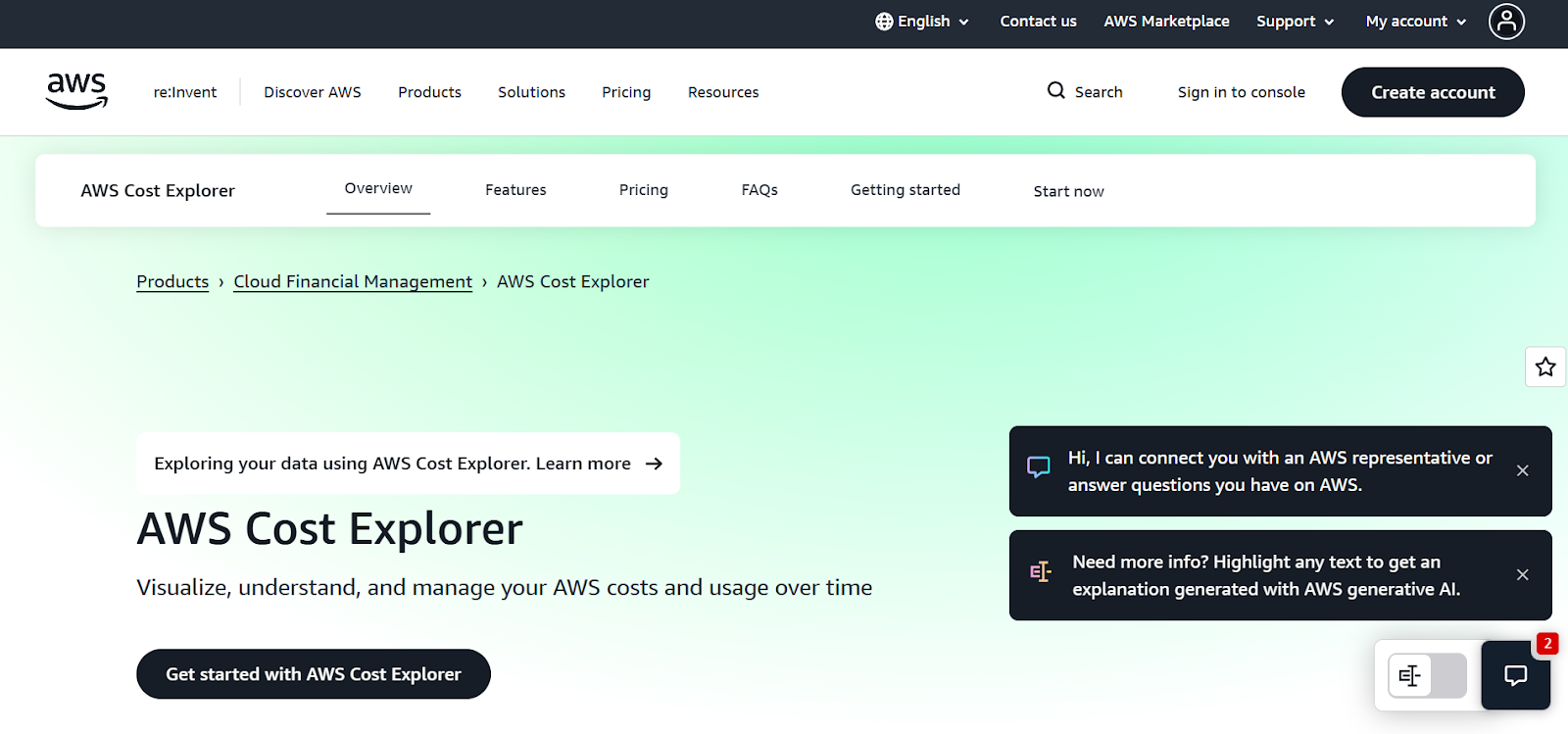Open Cloud Financial Management breadcrumb link
Viewport: 1568px width, 734px height.
[353, 282]
